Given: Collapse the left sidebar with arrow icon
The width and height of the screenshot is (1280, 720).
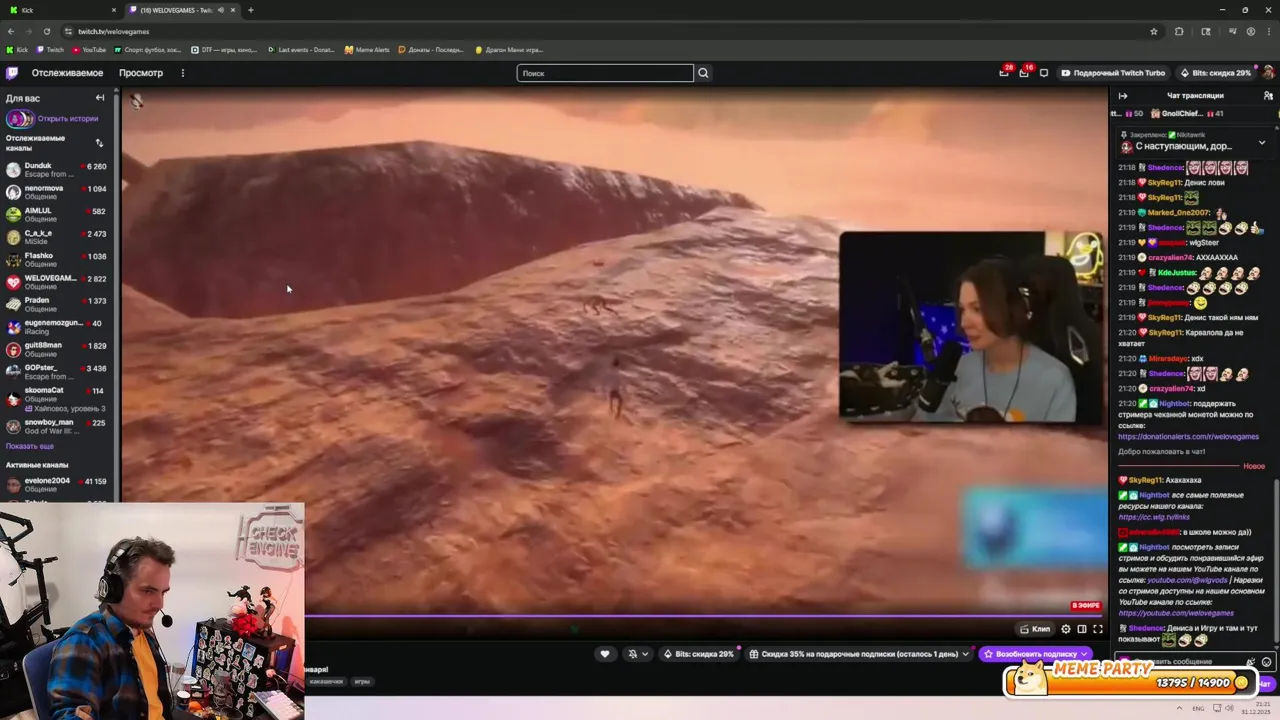Looking at the screenshot, I should coord(100,98).
